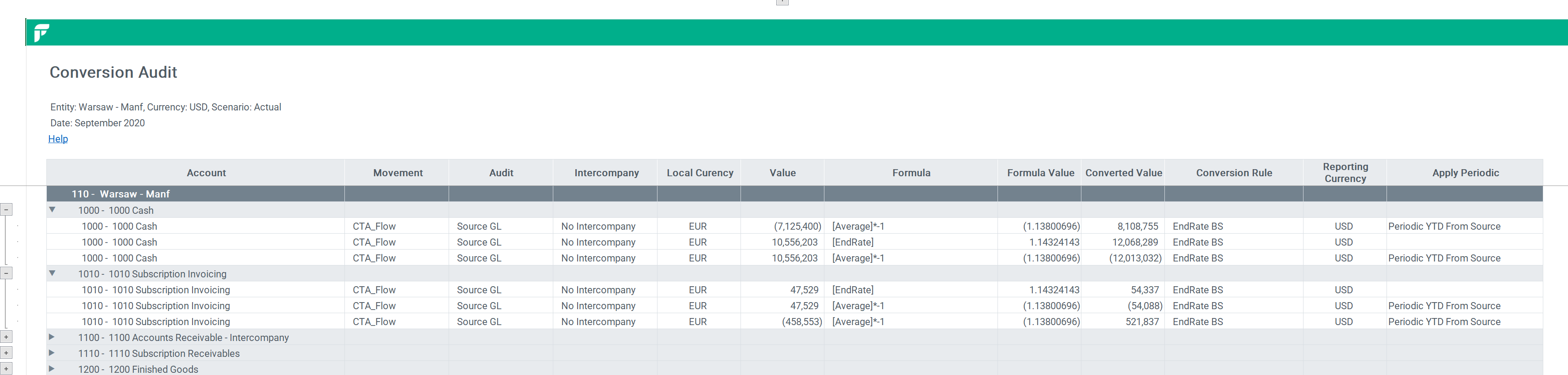
Task: Click 1010 Subscription Invoicing account in the 521,837 row
Action: pos(156,321)
